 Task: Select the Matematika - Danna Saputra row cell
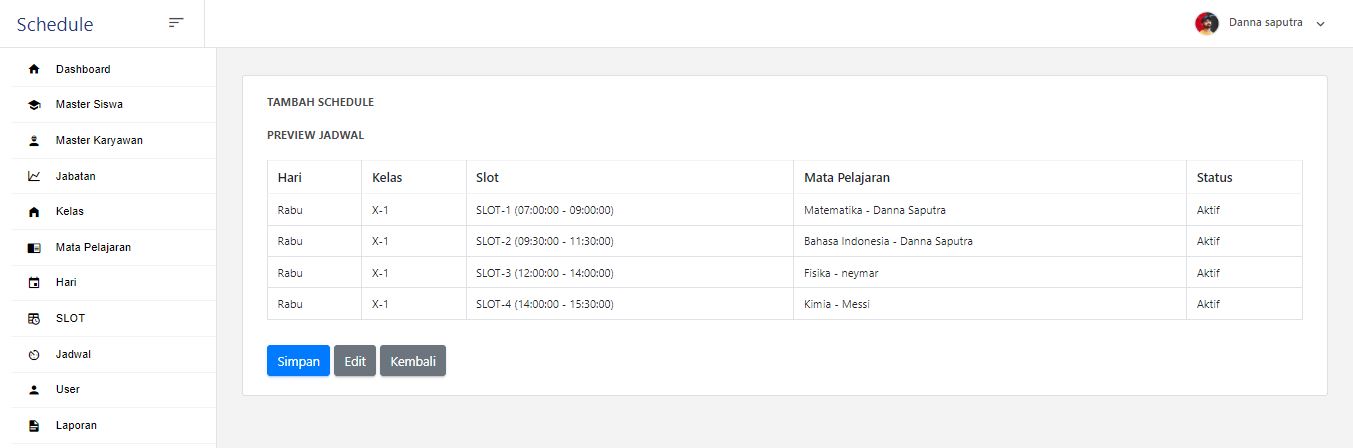coord(875,211)
